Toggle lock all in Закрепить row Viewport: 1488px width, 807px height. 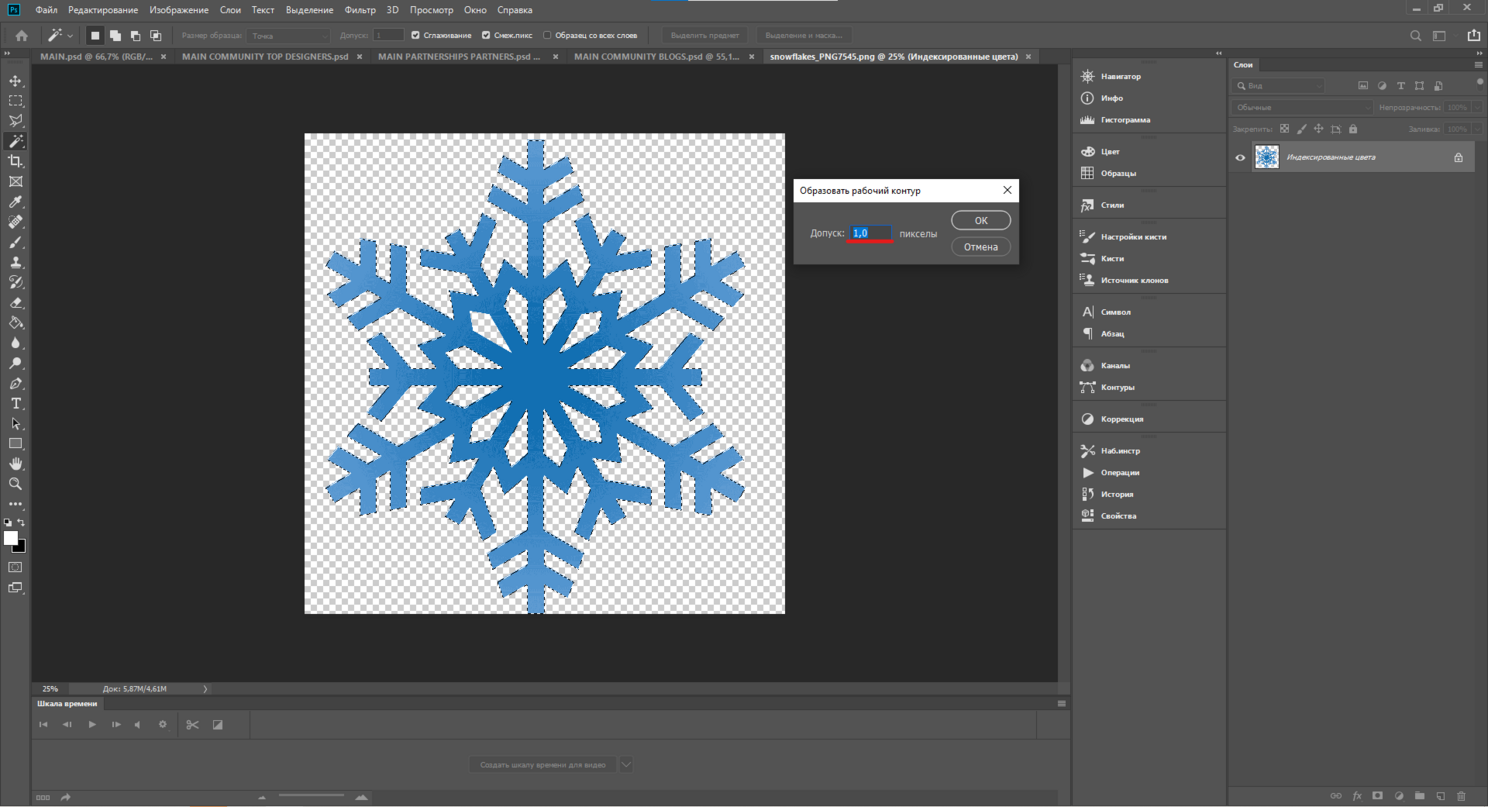pos(1353,129)
